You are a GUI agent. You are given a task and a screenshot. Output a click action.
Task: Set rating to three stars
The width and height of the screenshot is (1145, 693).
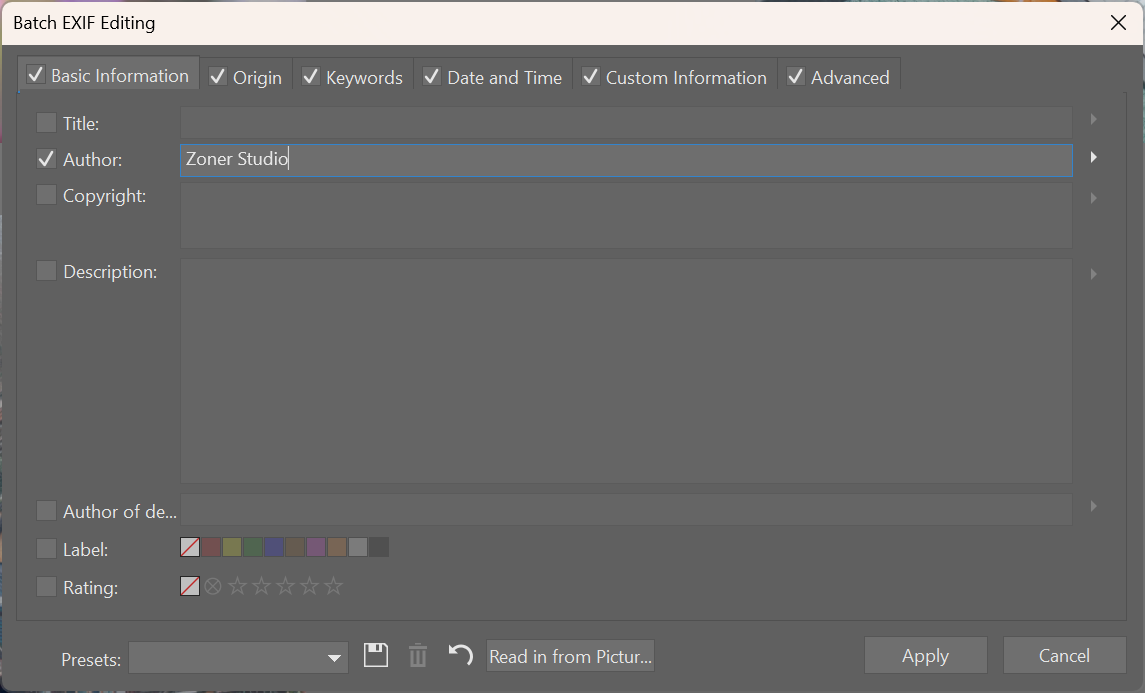tap(286, 586)
